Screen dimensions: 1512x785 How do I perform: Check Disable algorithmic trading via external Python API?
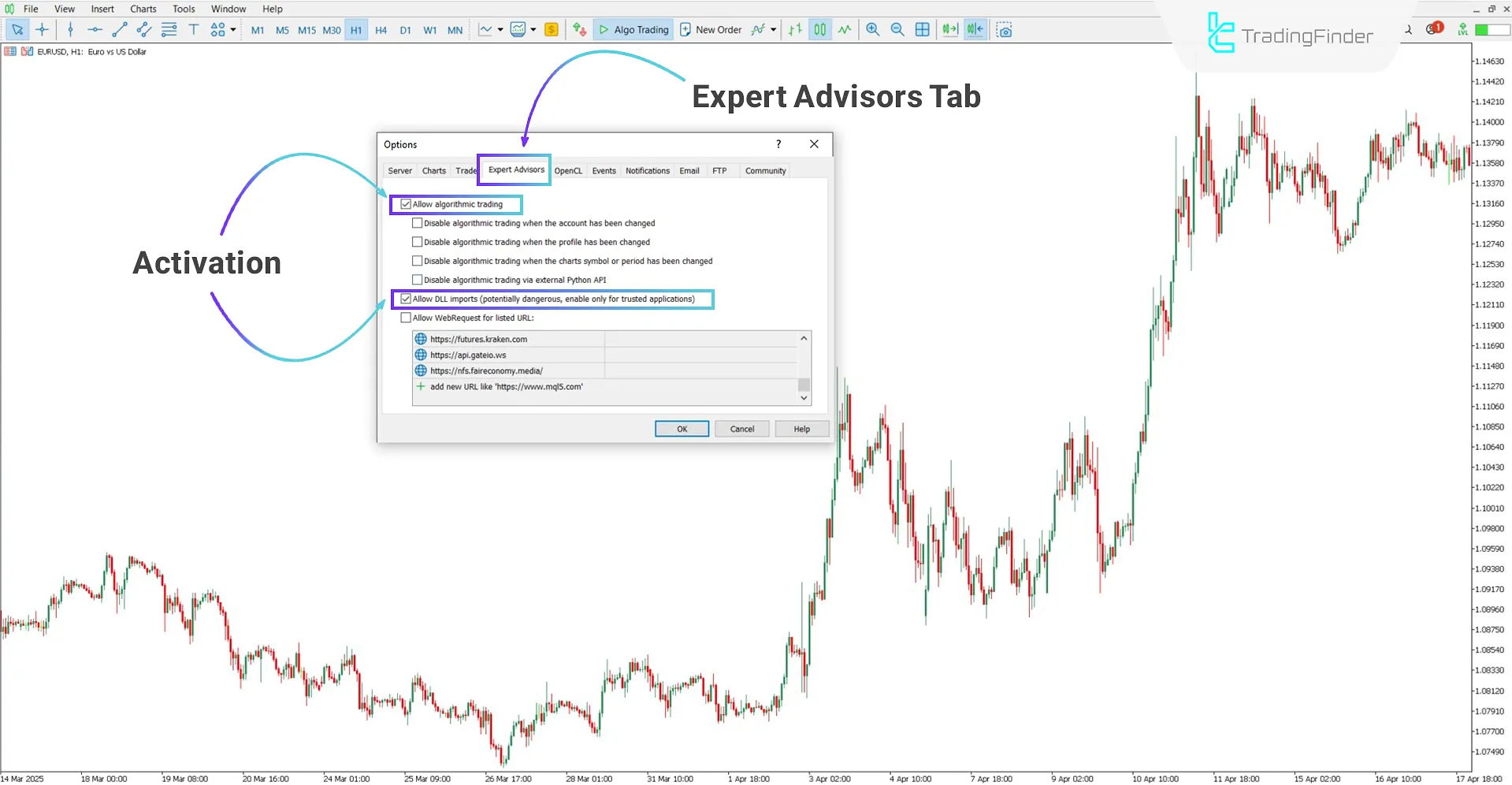pyautogui.click(x=418, y=279)
